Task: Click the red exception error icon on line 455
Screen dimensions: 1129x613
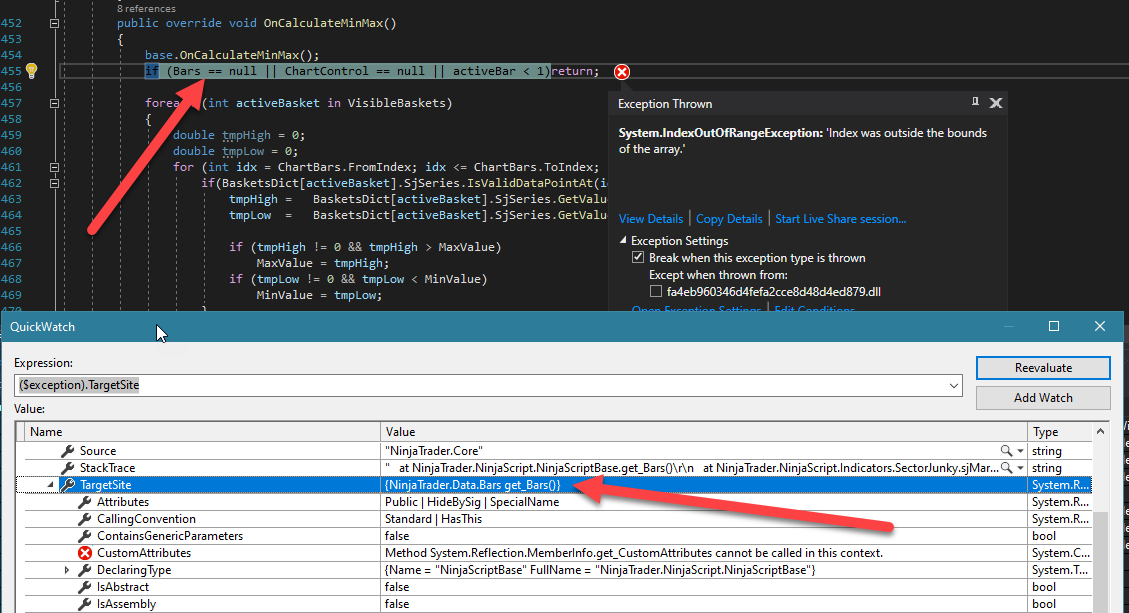Action: (x=622, y=71)
